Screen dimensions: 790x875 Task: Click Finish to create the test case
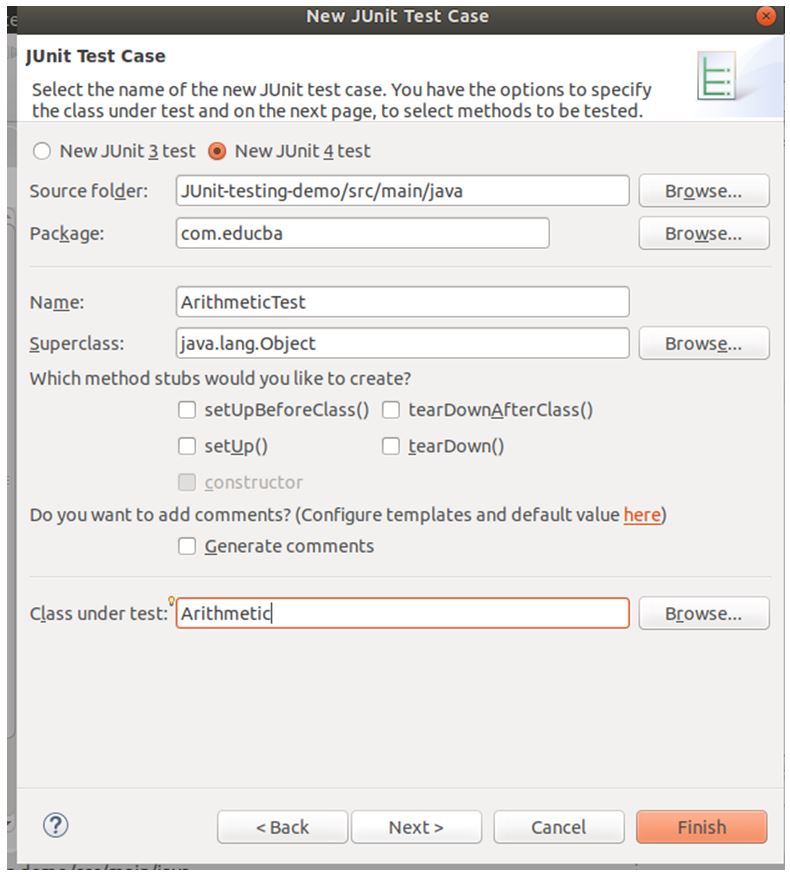click(701, 827)
